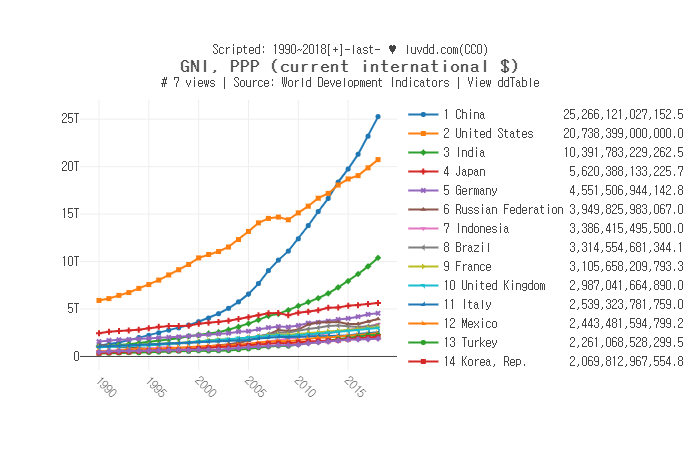
Task: Click the last China data point
Action: (378, 117)
